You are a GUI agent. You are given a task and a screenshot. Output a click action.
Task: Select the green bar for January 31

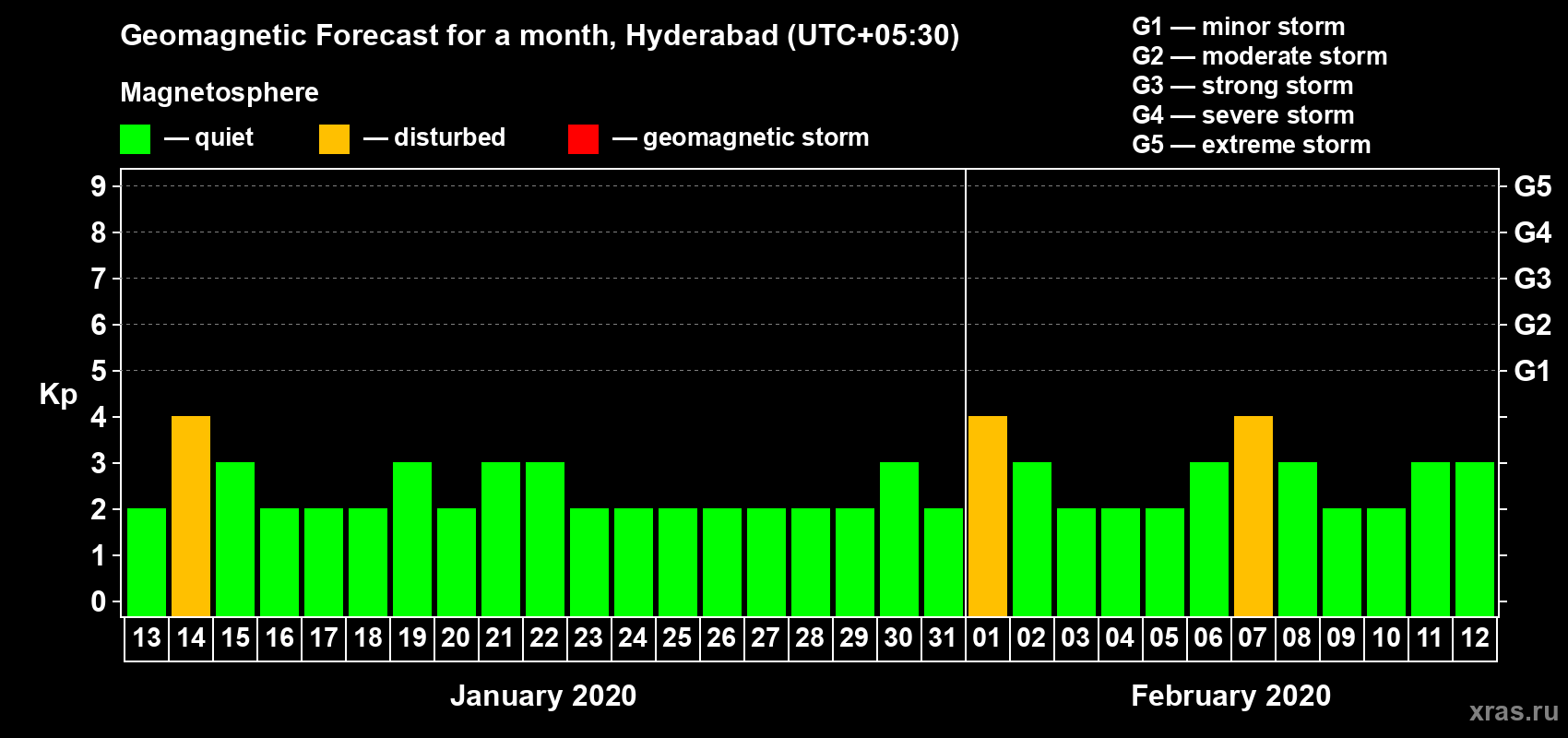pos(944,563)
